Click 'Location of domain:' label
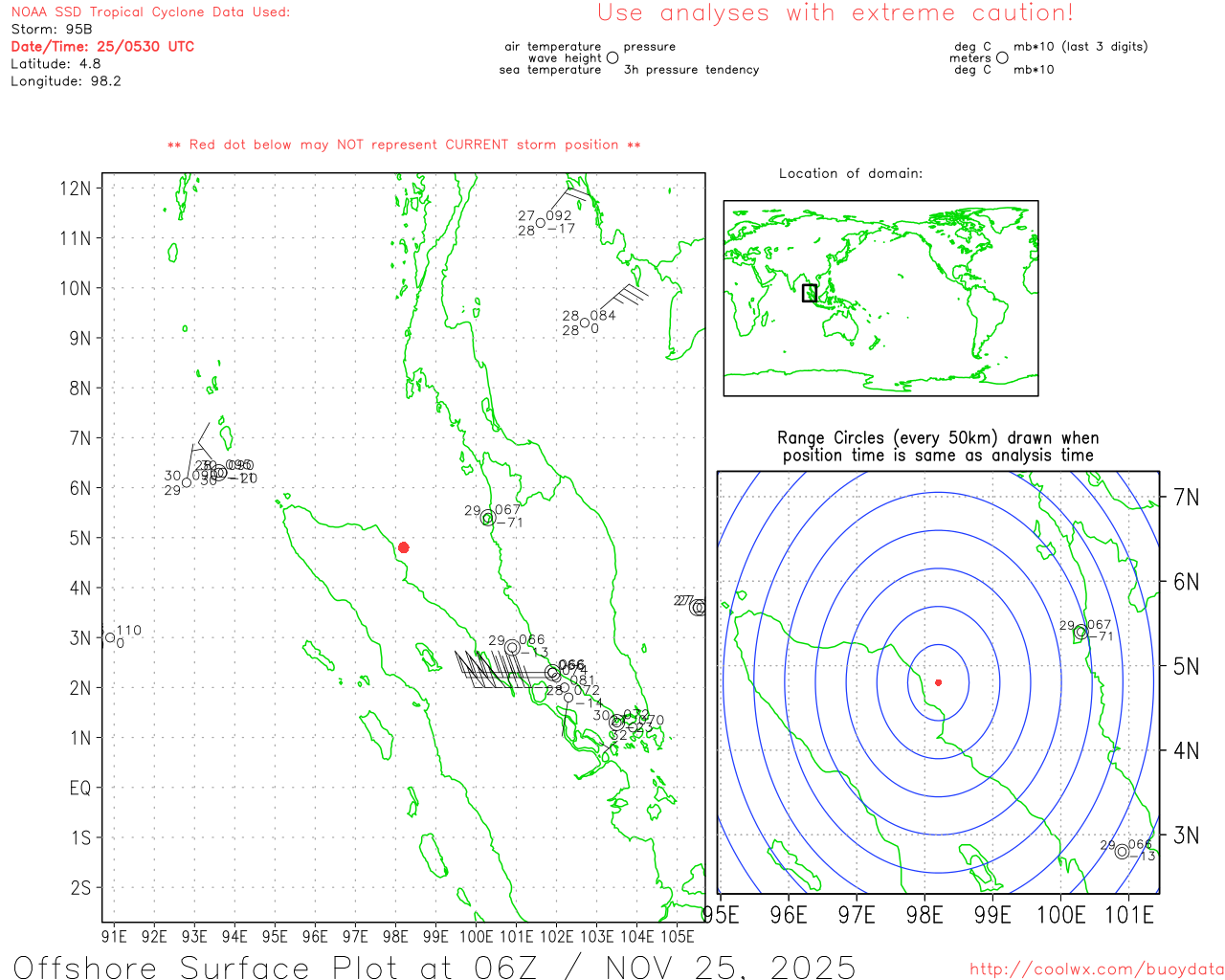 pos(851,173)
